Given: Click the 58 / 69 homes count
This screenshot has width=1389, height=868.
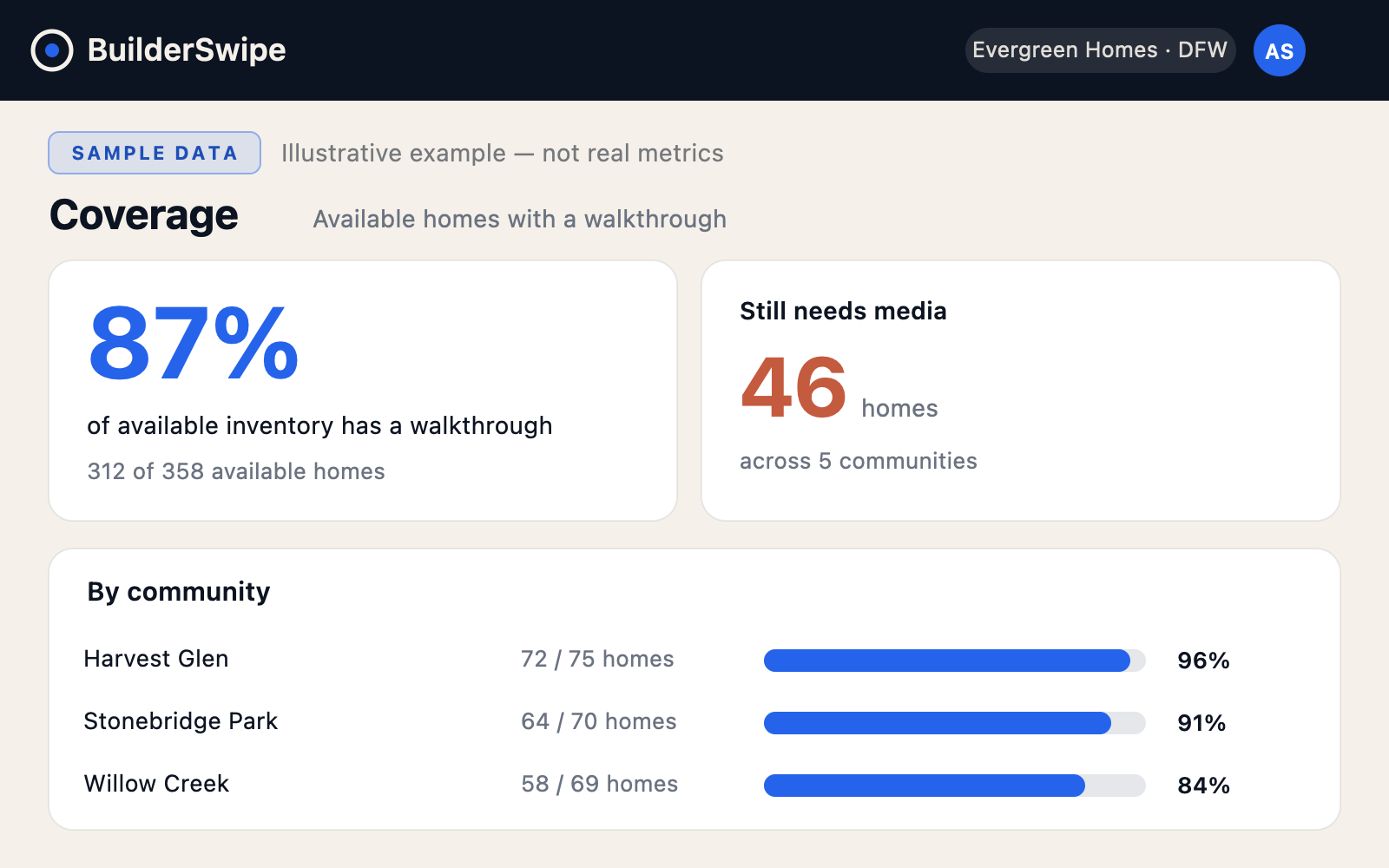Looking at the screenshot, I should pyautogui.click(x=600, y=785).
